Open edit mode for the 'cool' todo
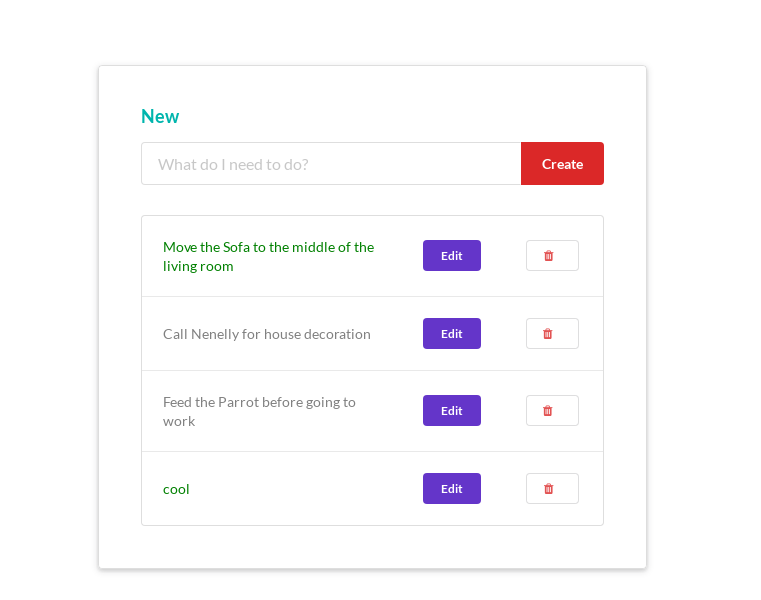Image resolution: width=761 pixels, height=600 pixels. [452, 489]
